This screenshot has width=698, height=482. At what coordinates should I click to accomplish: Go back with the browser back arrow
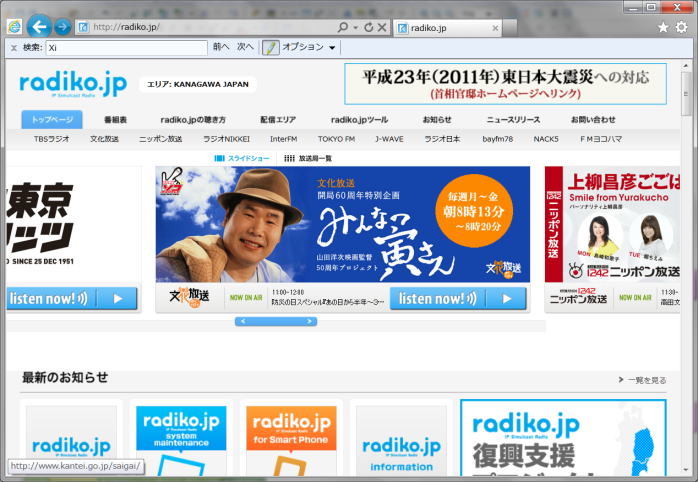(x=39, y=27)
